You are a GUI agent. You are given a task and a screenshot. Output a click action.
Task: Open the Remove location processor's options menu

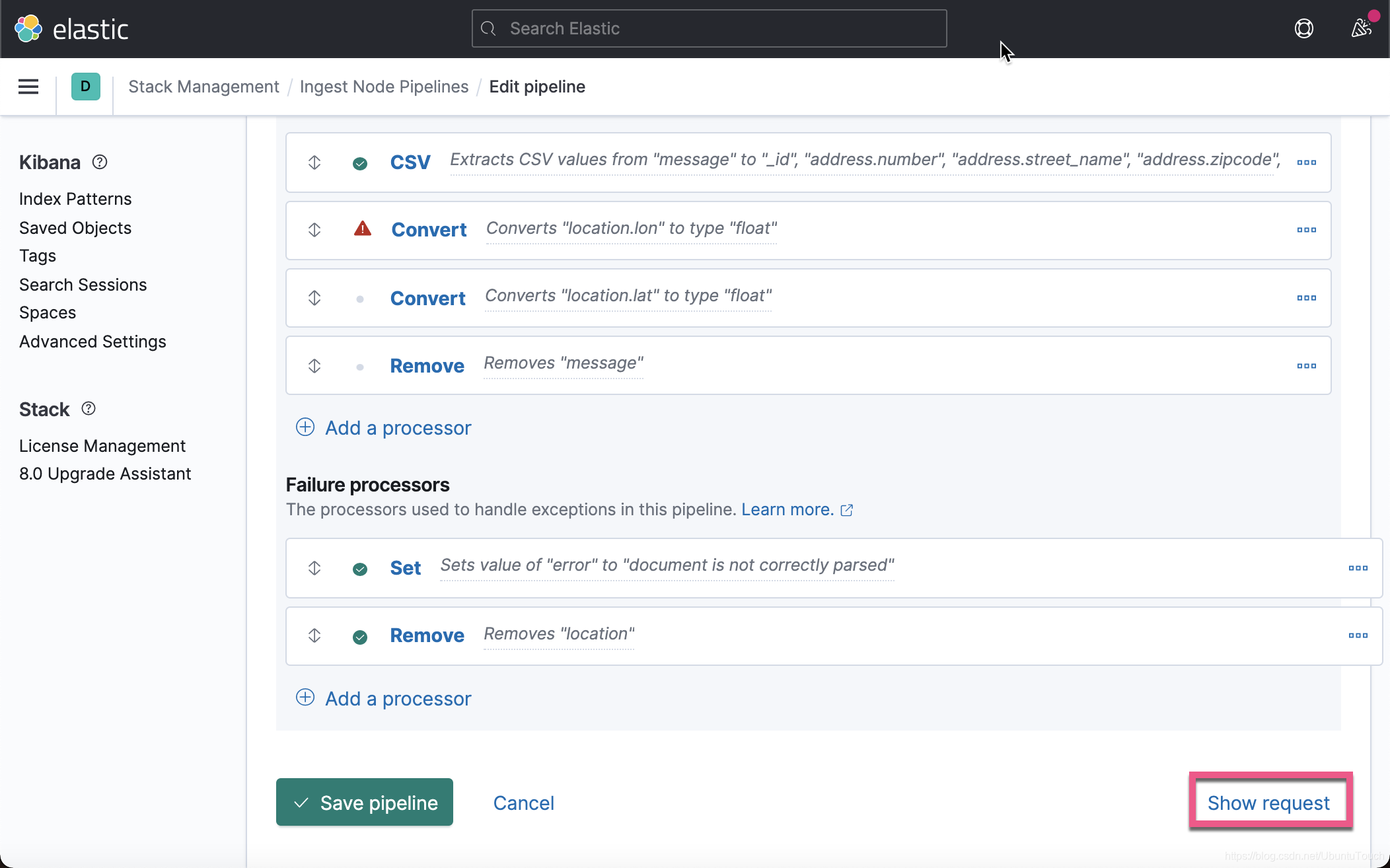coord(1358,635)
